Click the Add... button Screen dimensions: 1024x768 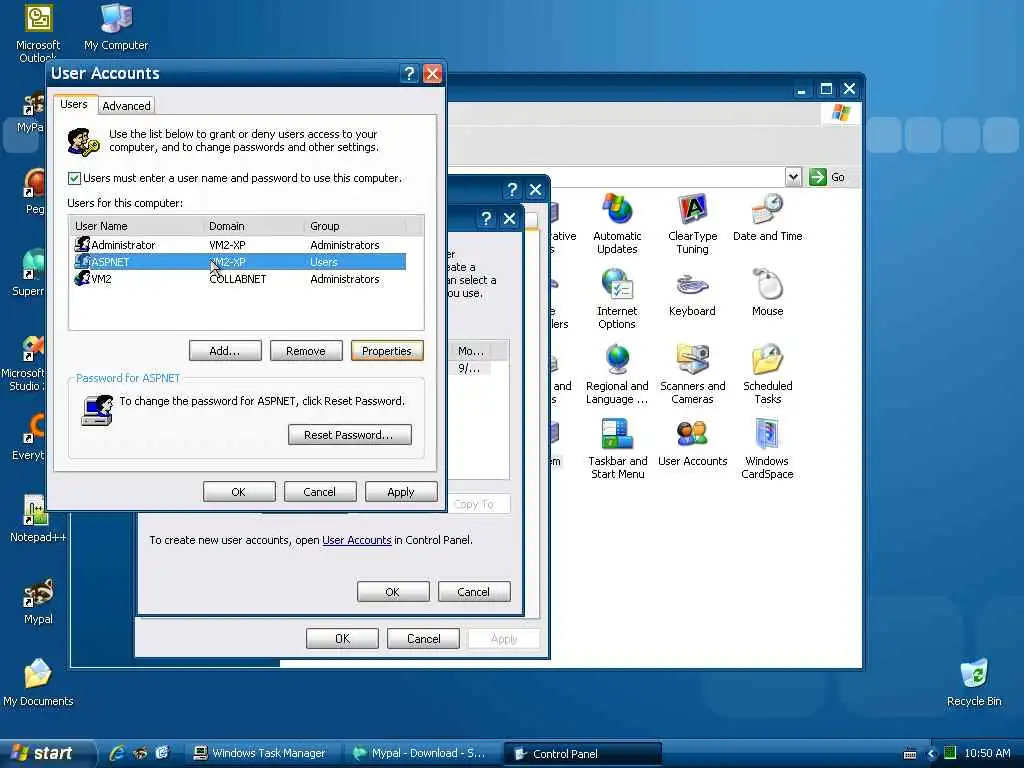[225, 351]
